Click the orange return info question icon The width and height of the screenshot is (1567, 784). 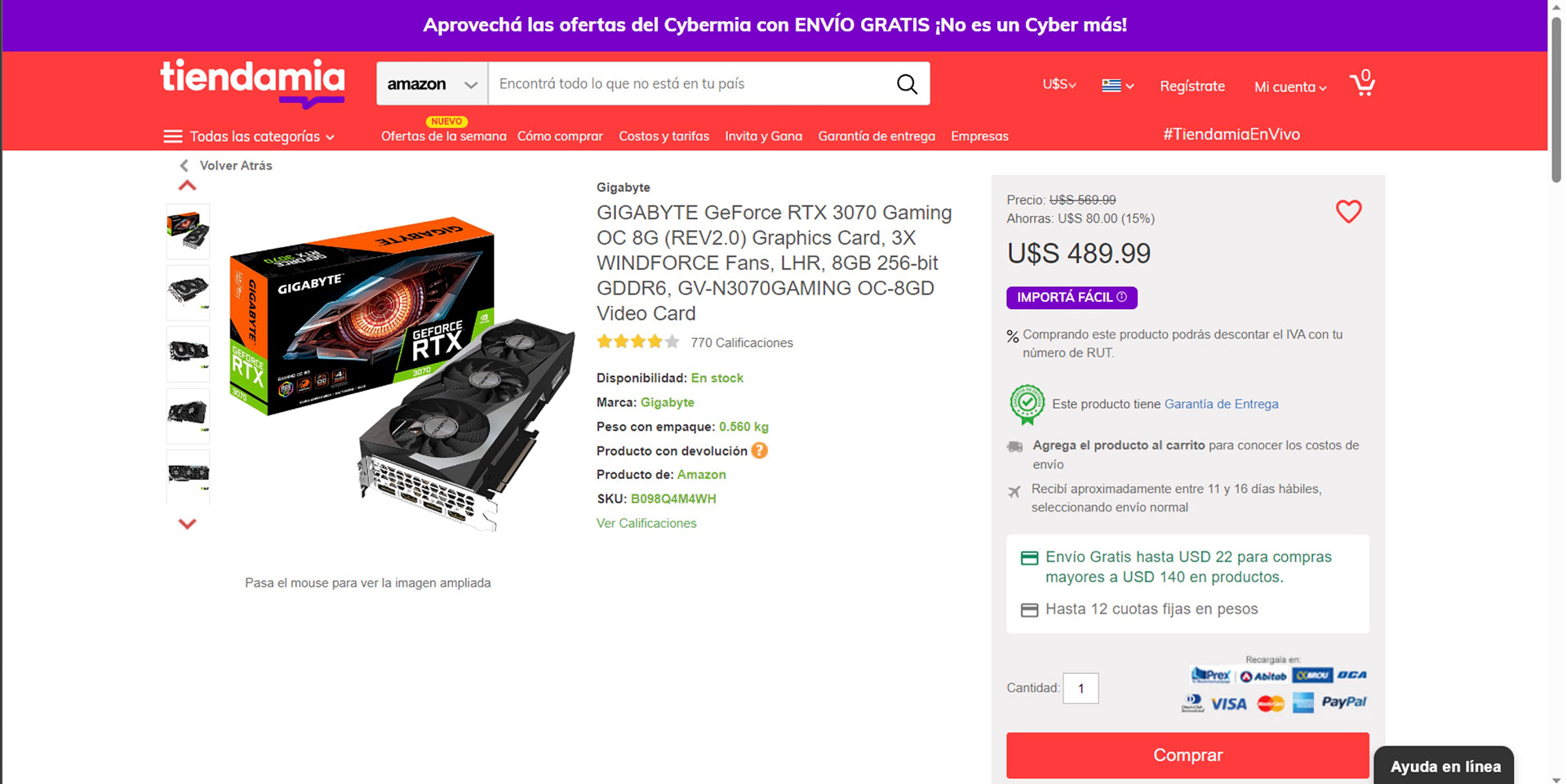pyautogui.click(x=759, y=450)
